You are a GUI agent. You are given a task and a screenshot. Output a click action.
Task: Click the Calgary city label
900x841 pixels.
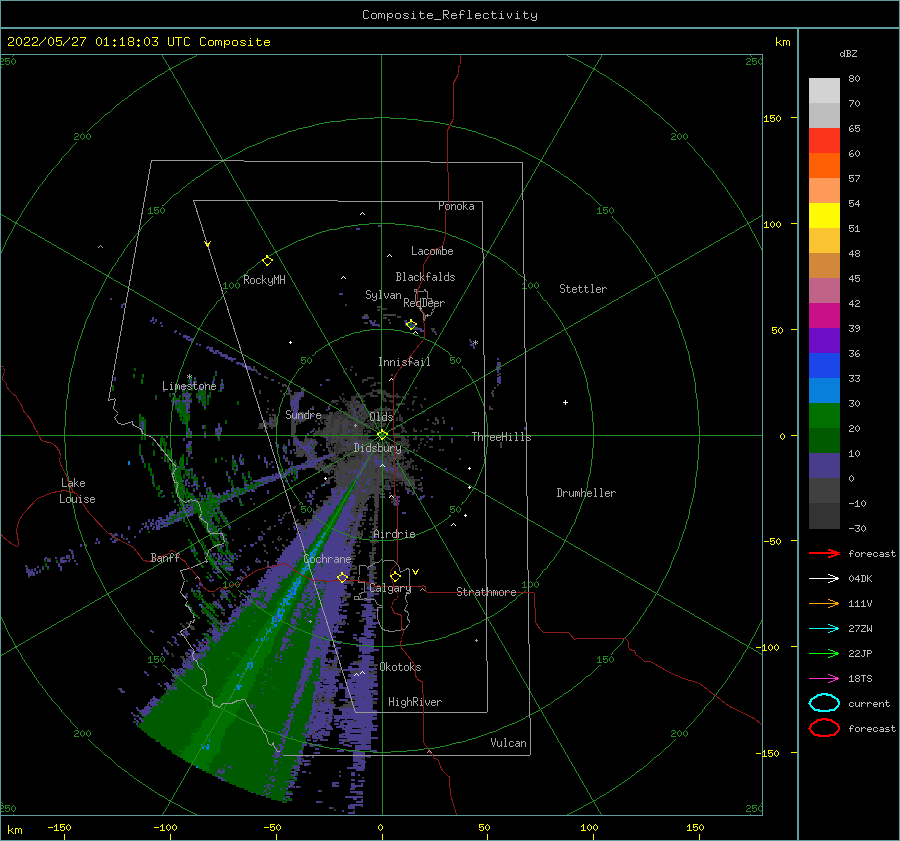390,588
